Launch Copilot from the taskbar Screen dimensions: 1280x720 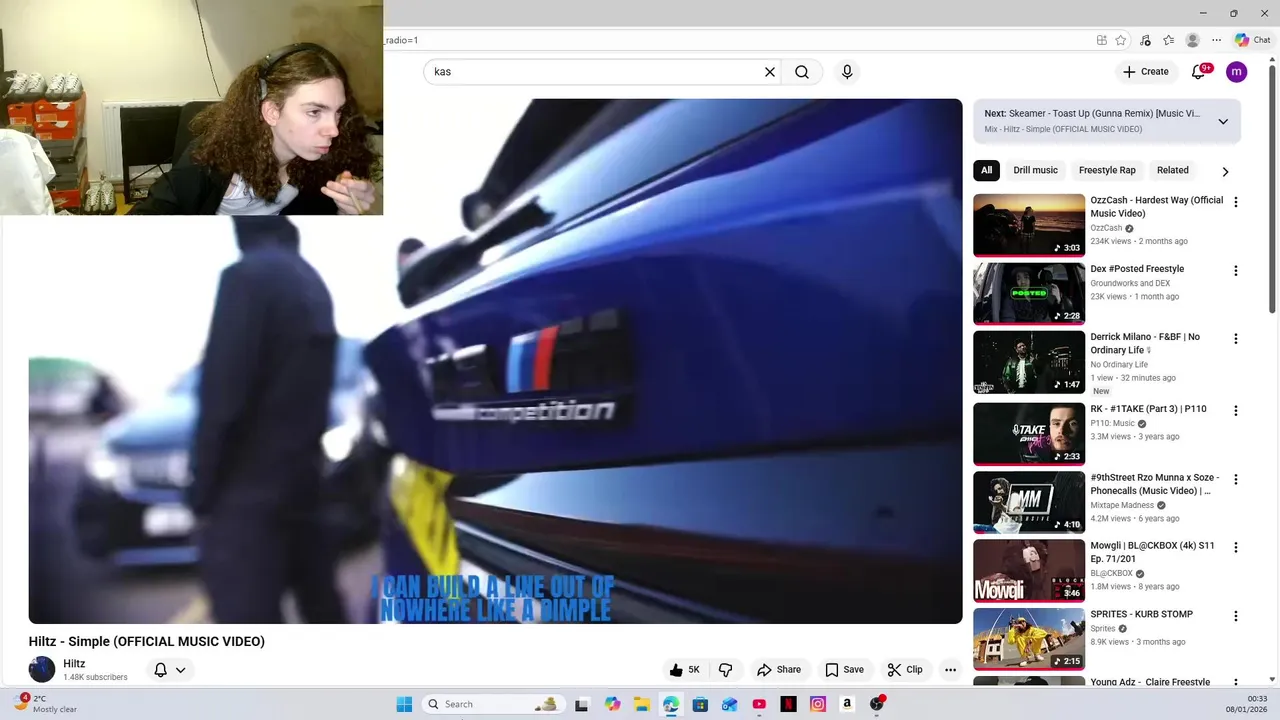pyautogui.click(x=612, y=704)
